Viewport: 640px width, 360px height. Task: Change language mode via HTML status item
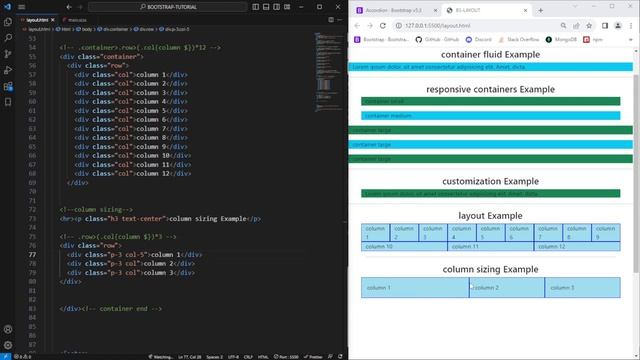(263, 357)
